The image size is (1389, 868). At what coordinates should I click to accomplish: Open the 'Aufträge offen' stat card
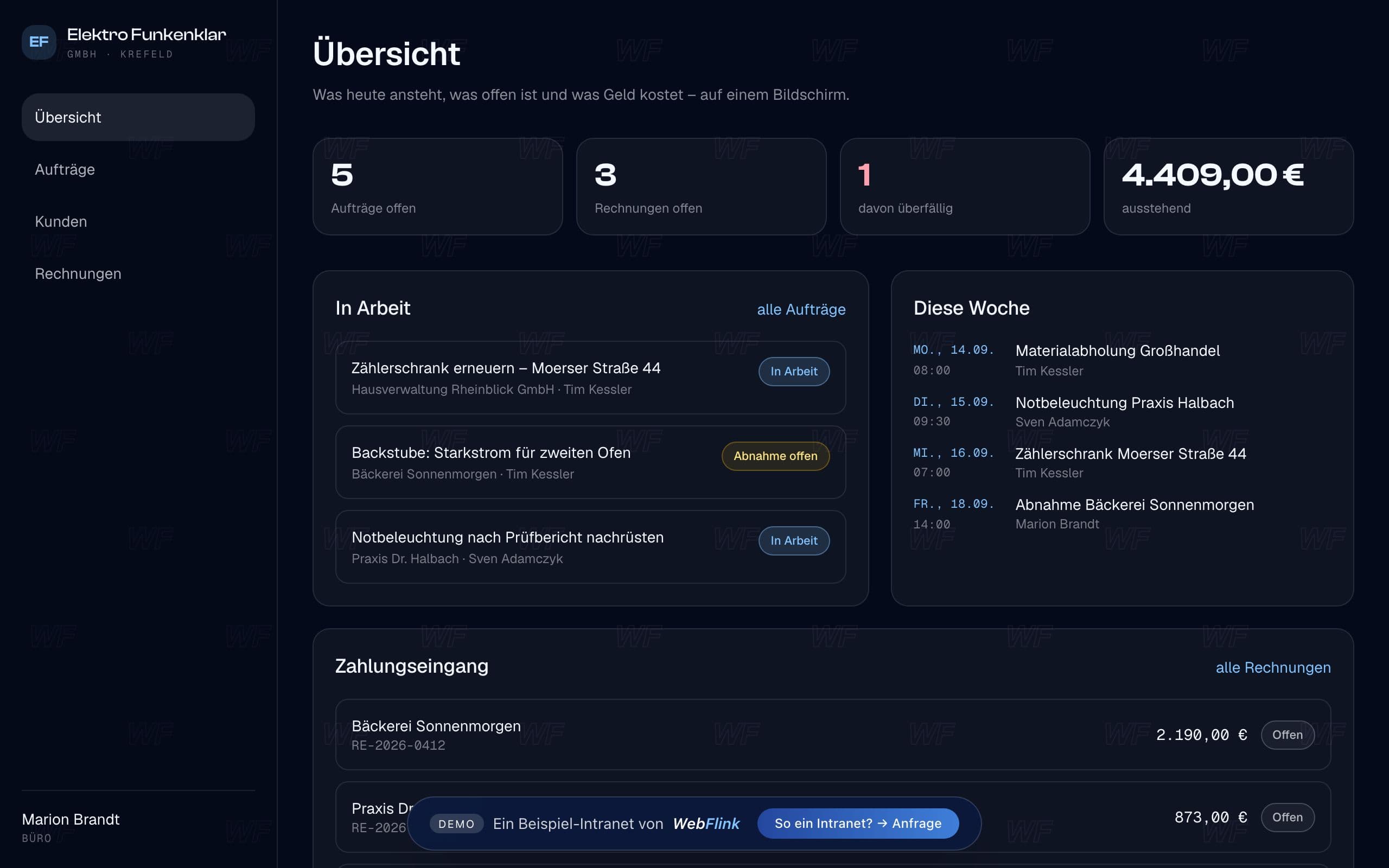(437, 187)
